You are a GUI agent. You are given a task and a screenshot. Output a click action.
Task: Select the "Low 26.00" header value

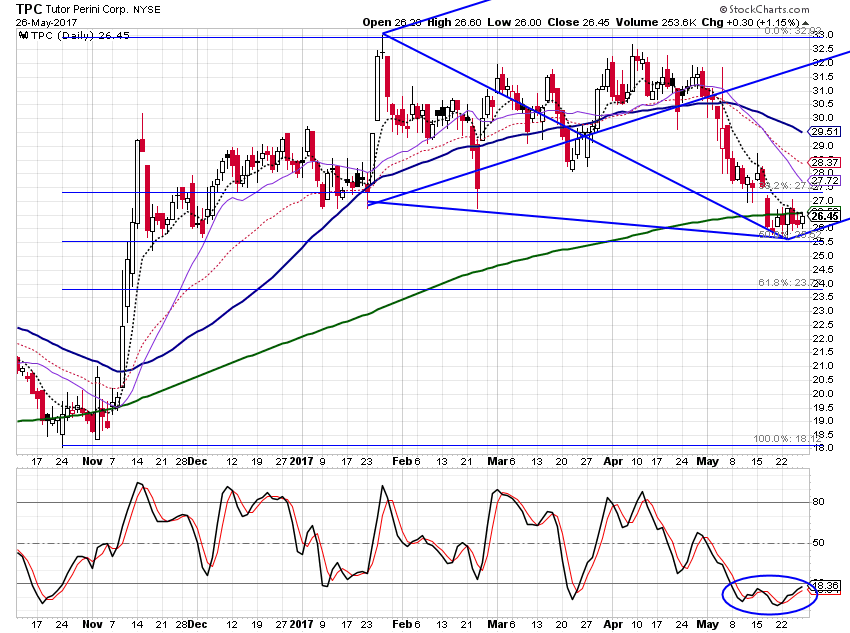click(x=514, y=23)
